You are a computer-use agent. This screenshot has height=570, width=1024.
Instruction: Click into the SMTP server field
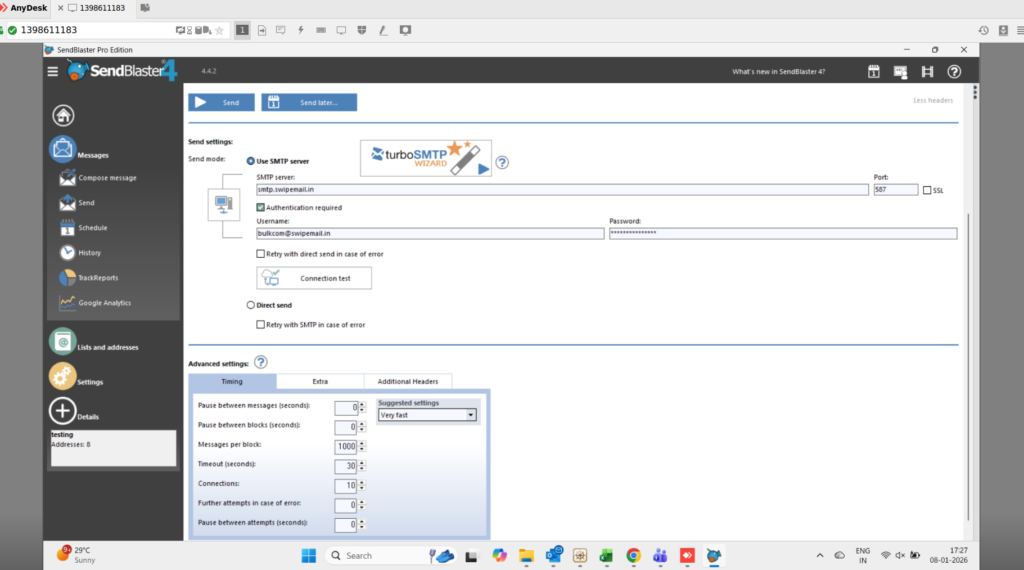pyautogui.click(x=560, y=190)
